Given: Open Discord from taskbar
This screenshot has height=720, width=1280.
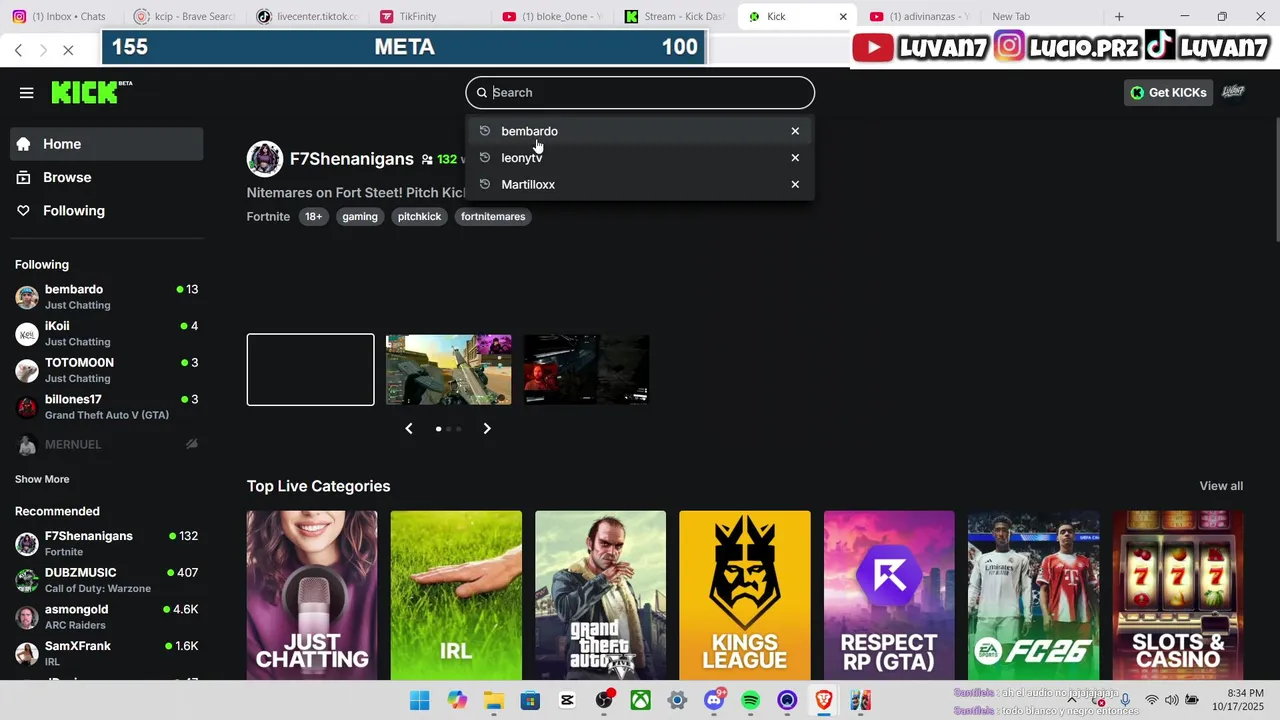Looking at the screenshot, I should point(714,700).
